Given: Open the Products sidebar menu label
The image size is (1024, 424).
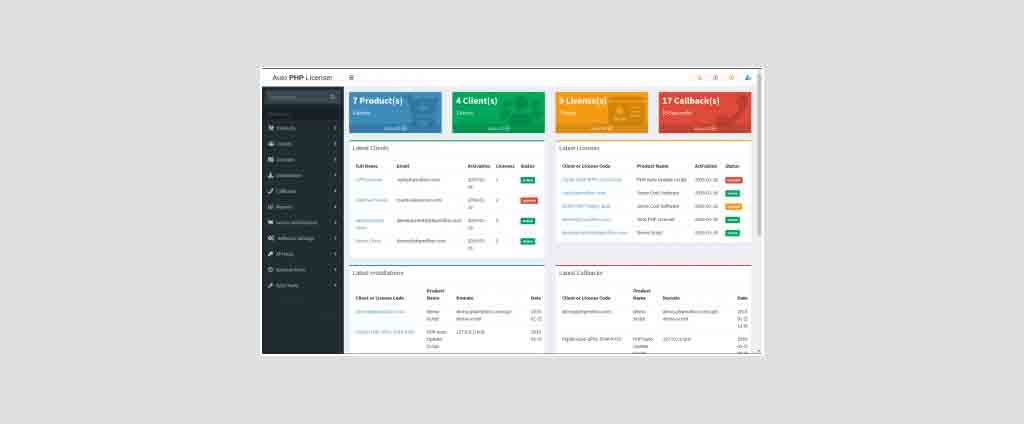Looking at the screenshot, I should 286,128.
